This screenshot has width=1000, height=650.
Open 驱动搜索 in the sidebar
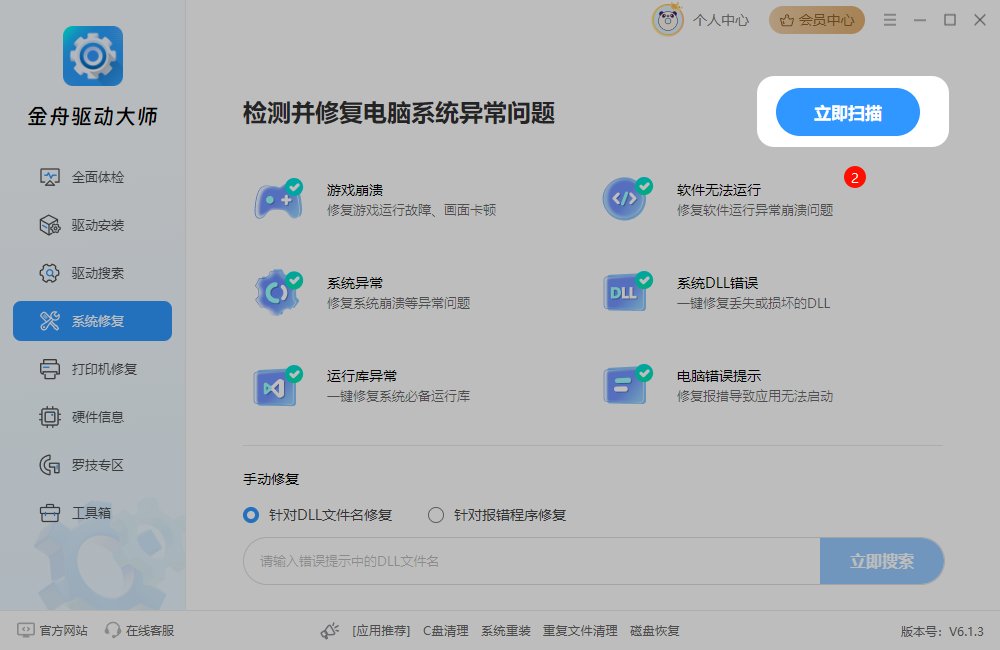point(92,273)
